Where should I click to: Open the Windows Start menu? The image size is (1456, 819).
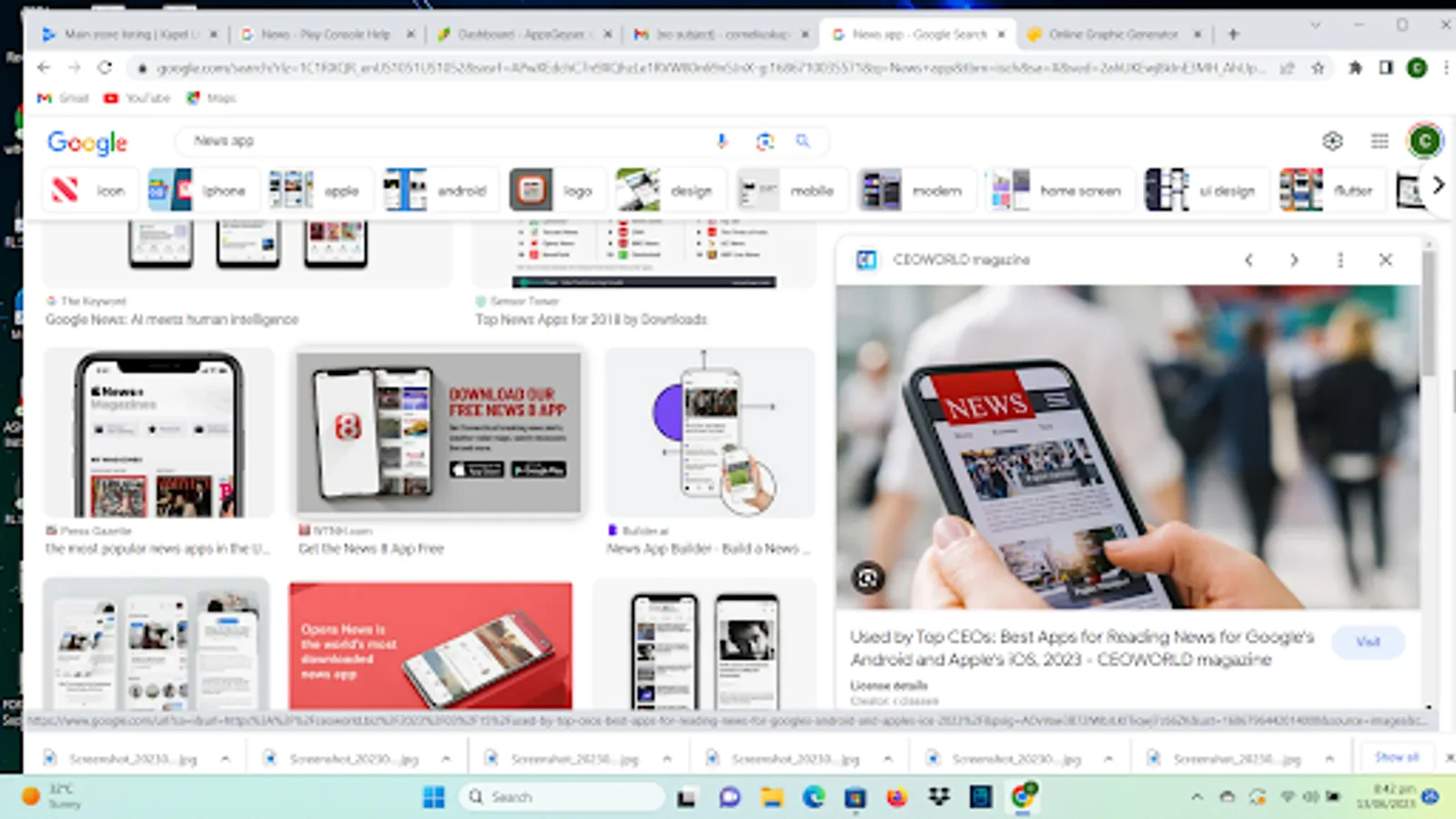(x=434, y=797)
